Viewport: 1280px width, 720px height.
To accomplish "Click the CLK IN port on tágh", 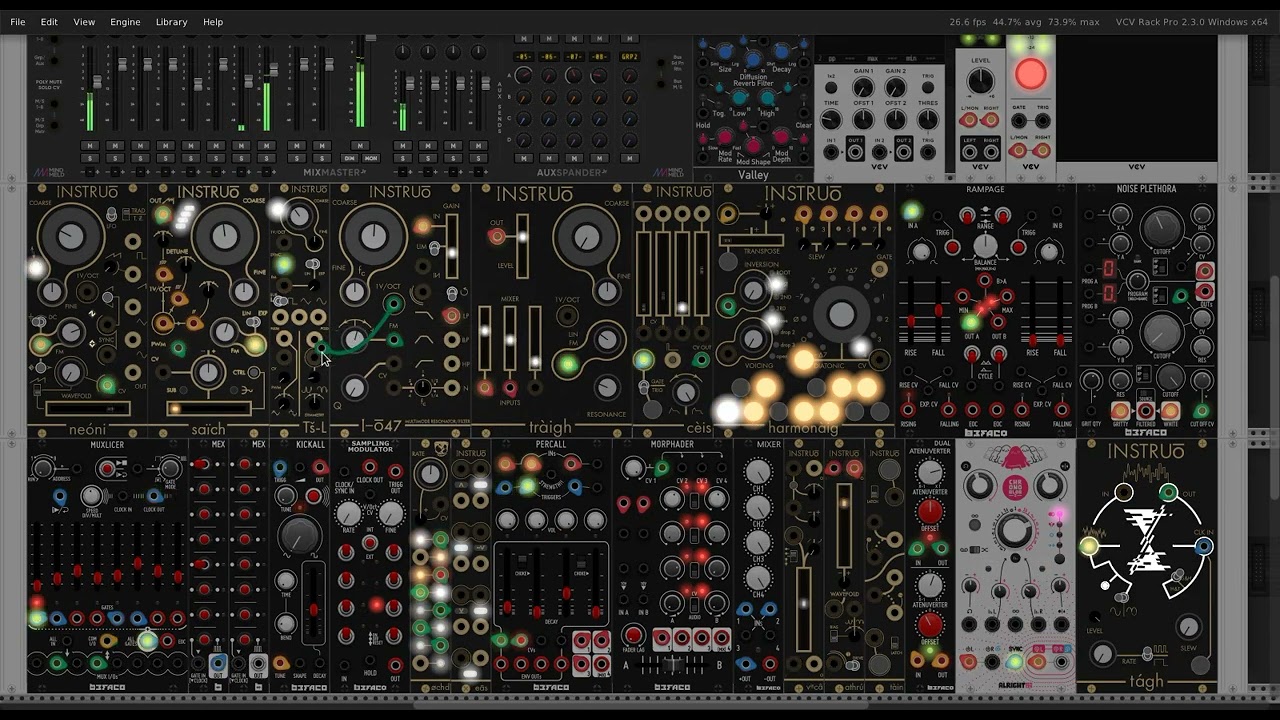I will click(x=1204, y=546).
